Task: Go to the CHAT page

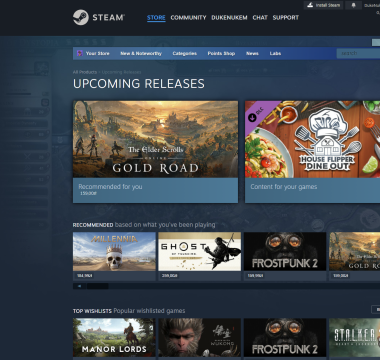Action: [260, 18]
